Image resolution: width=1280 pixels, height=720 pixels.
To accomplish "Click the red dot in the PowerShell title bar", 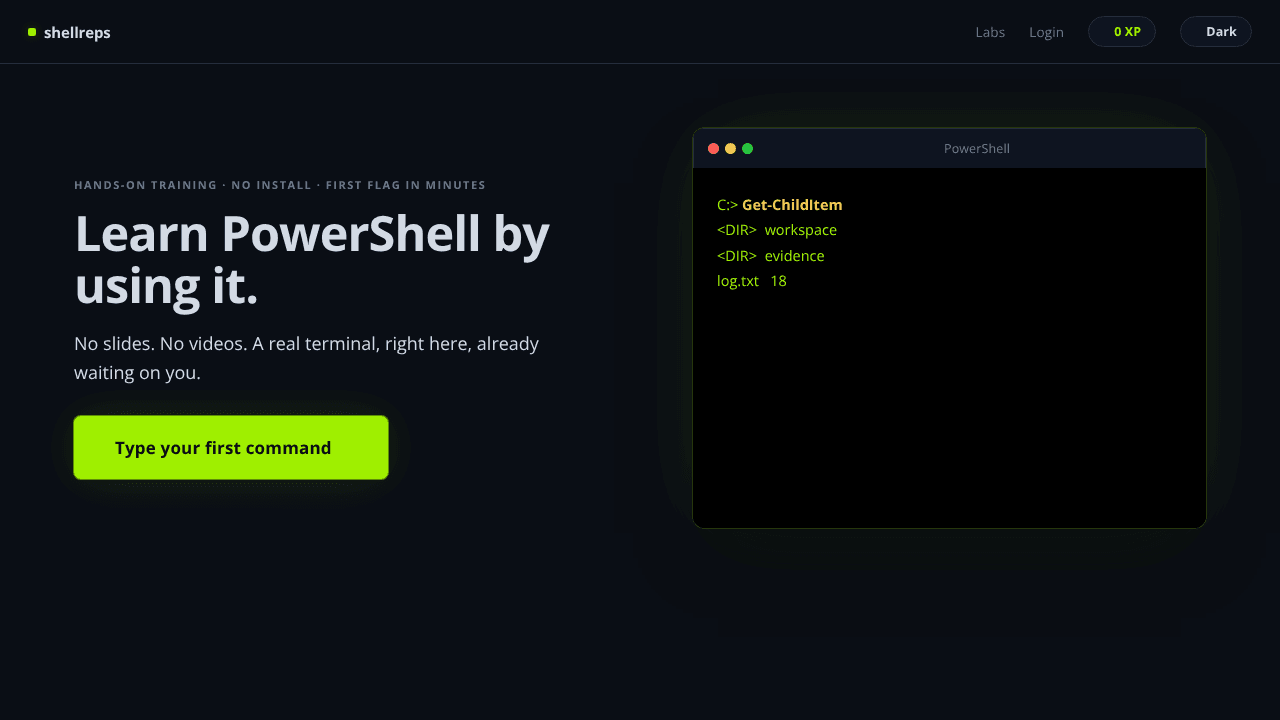I will 714,149.
